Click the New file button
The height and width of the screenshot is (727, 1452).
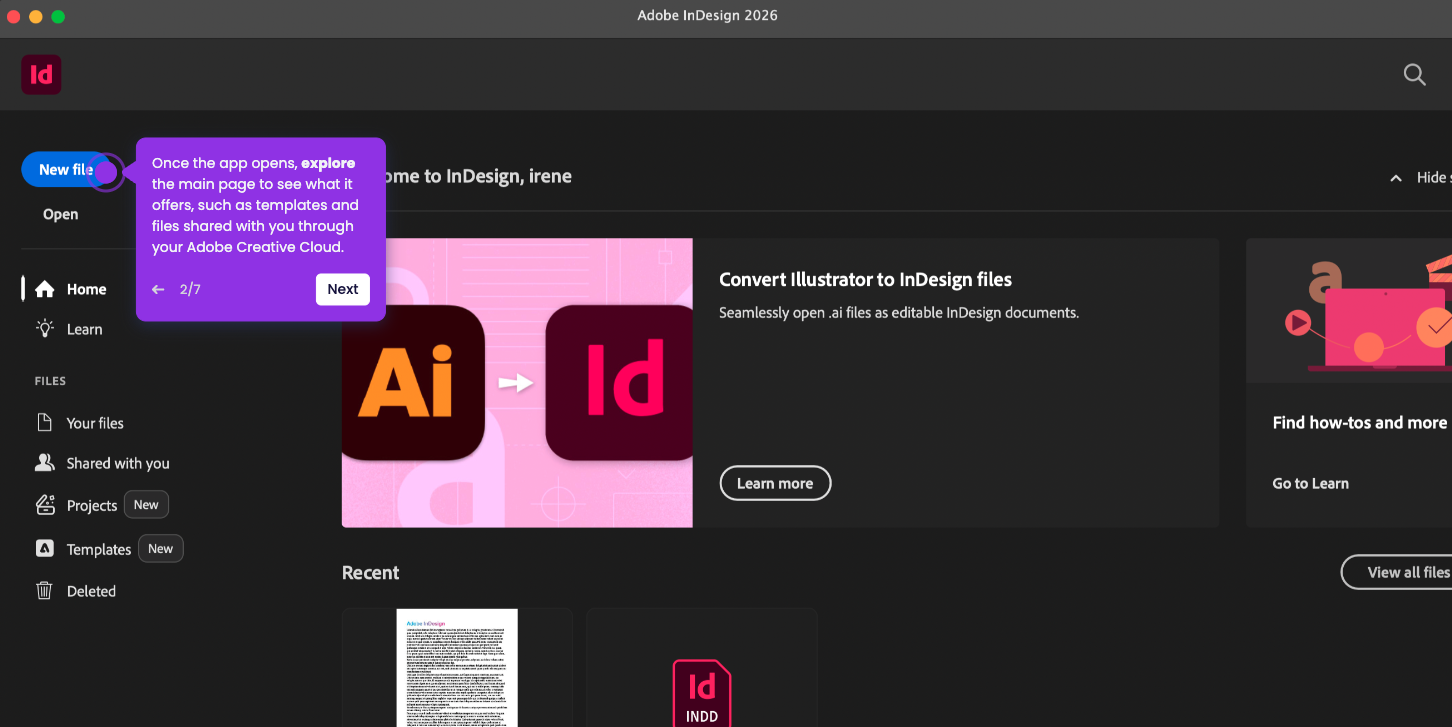tap(66, 170)
